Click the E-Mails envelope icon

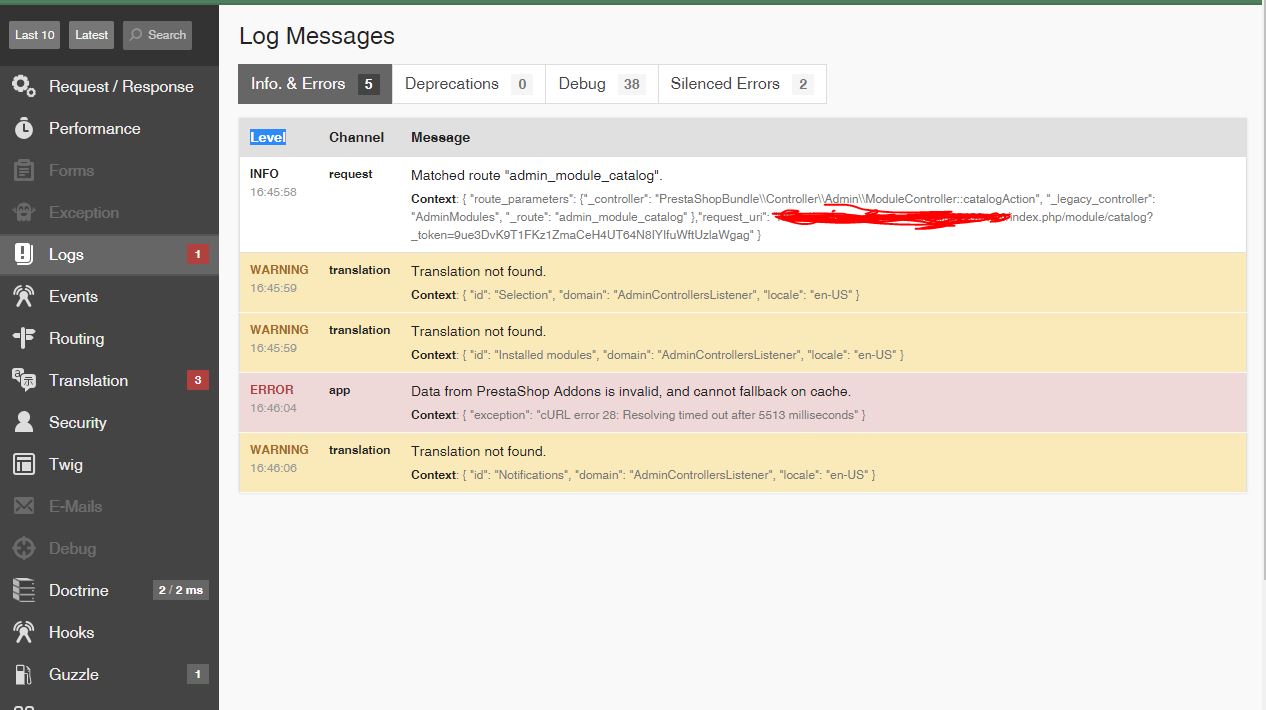click(24, 506)
